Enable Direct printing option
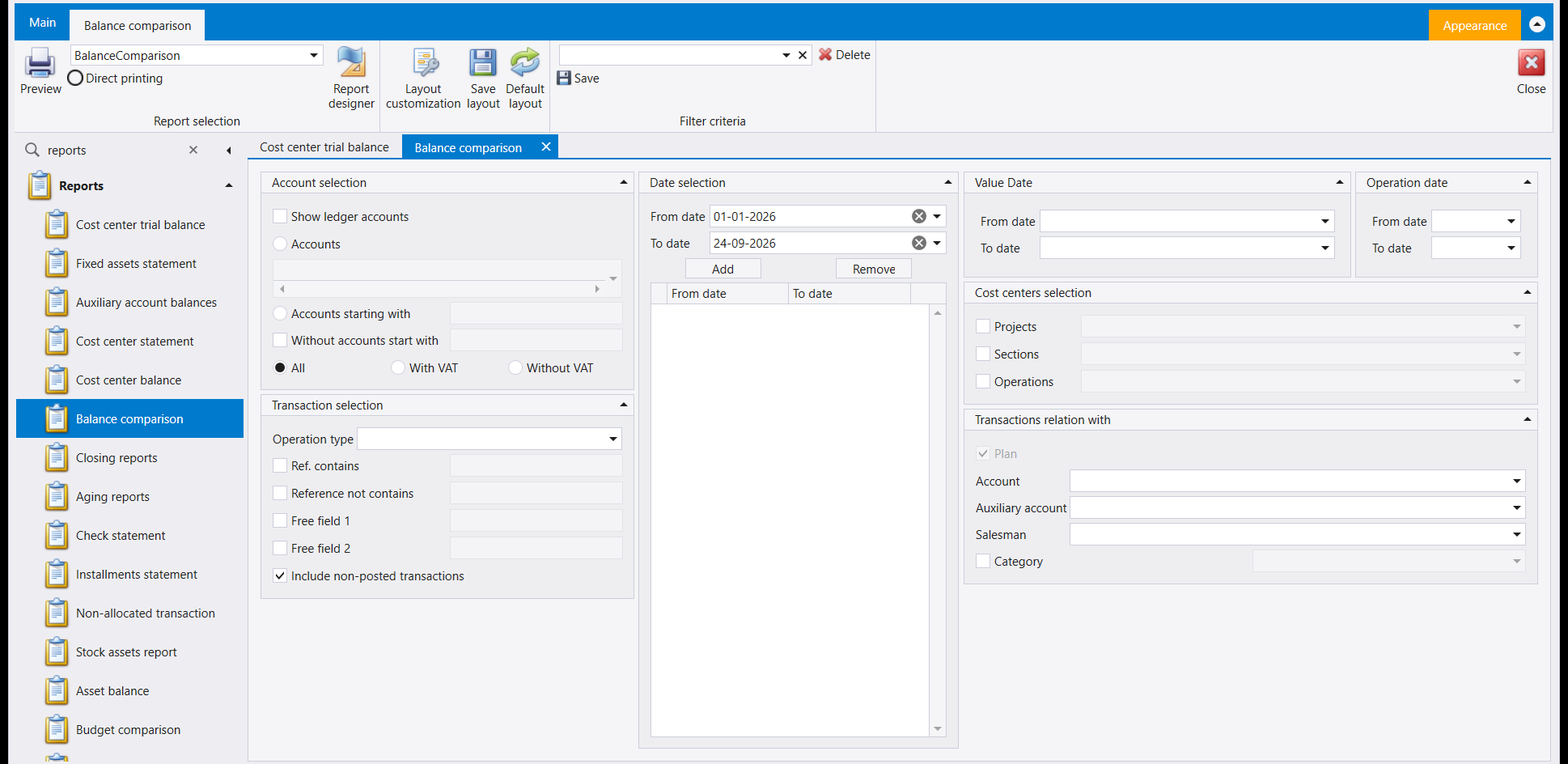This screenshot has height=764, width=1568. 75,78
